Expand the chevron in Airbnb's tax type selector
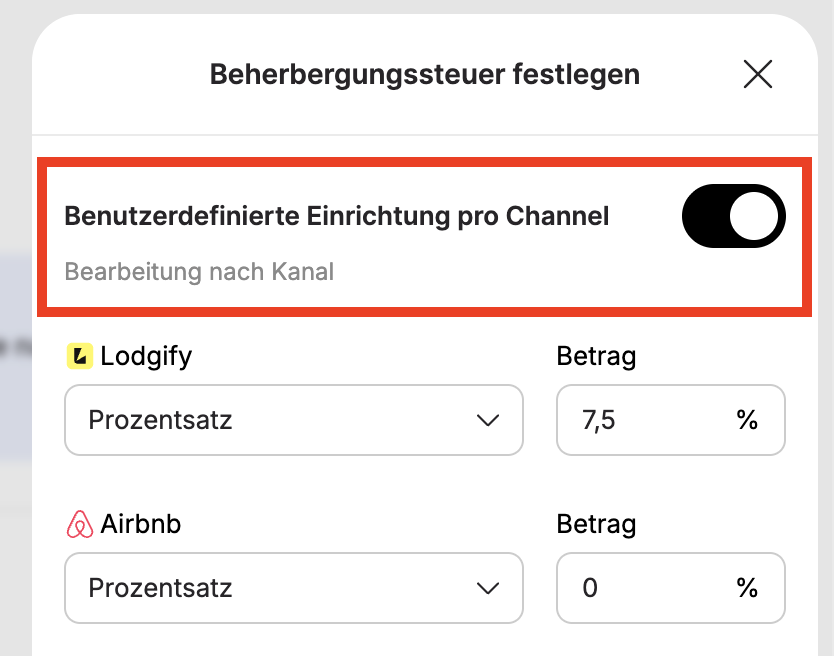Screen dimensions: 834x656 488,588
